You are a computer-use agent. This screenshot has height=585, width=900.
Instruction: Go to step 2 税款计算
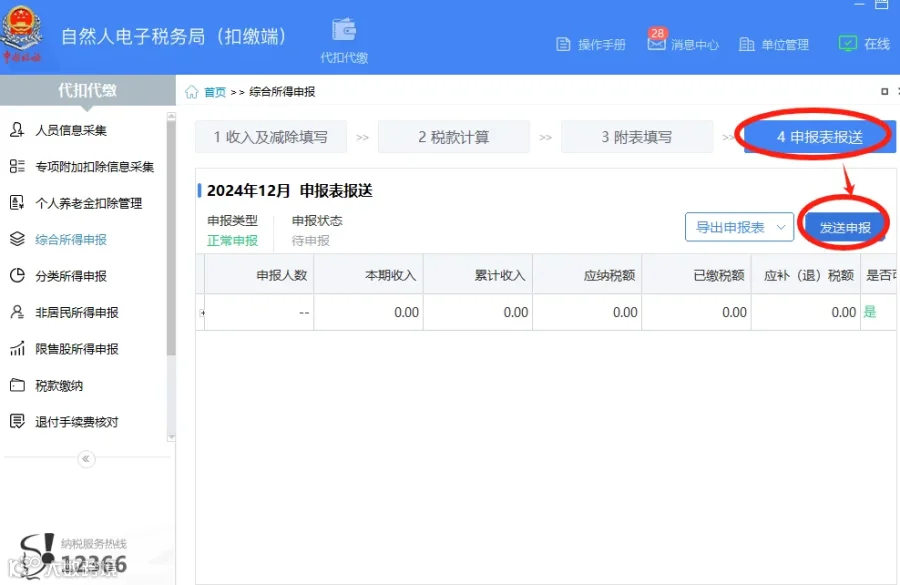(x=453, y=137)
